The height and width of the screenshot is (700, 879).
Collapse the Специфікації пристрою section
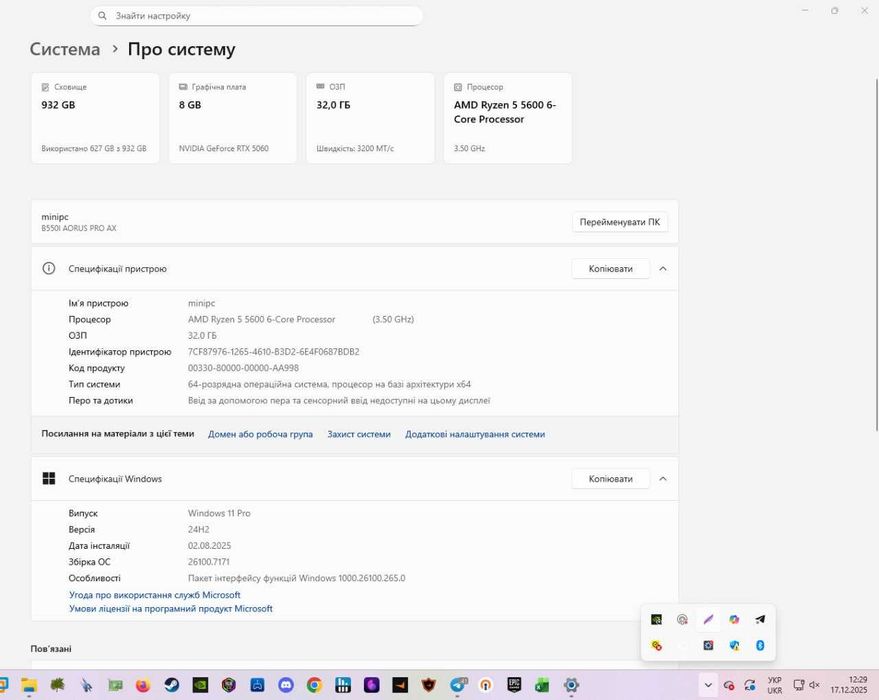click(x=663, y=268)
